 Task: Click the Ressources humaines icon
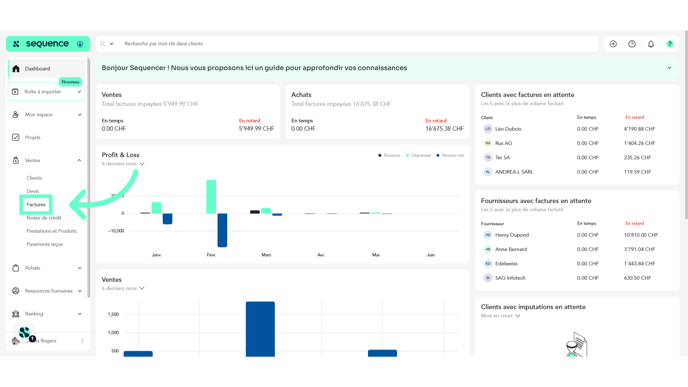15,291
